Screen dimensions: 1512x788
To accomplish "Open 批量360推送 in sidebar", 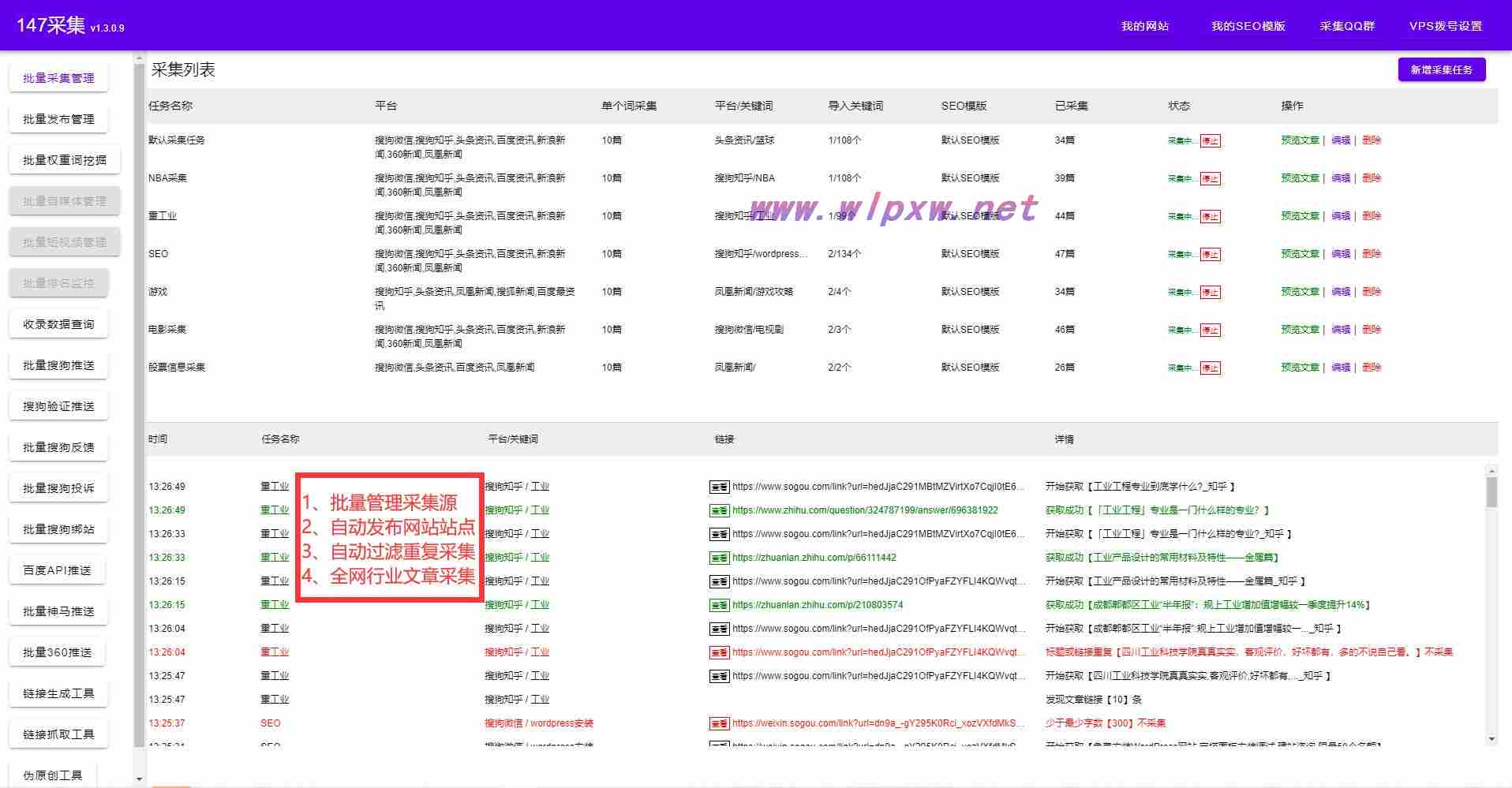I will click(x=57, y=652).
